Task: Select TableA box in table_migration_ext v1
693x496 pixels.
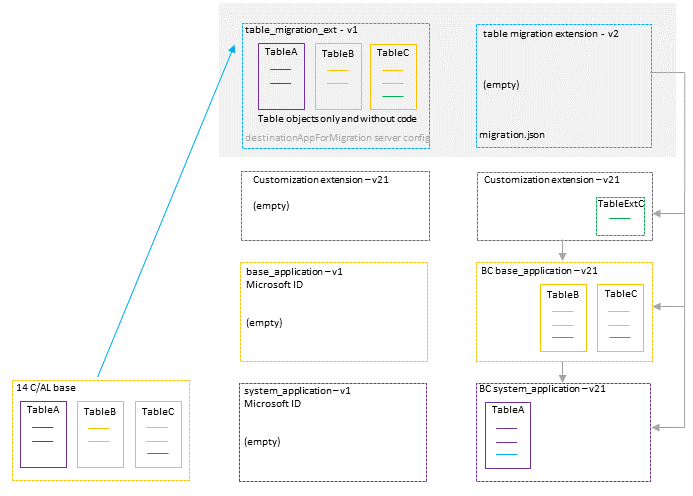Action: click(282, 76)
